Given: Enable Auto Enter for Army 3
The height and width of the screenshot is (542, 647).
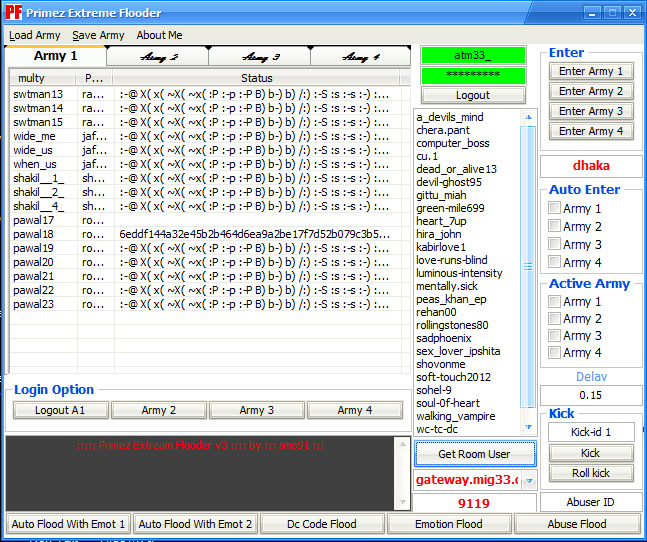Looking at the screenshot, I should tap(554, 244).
